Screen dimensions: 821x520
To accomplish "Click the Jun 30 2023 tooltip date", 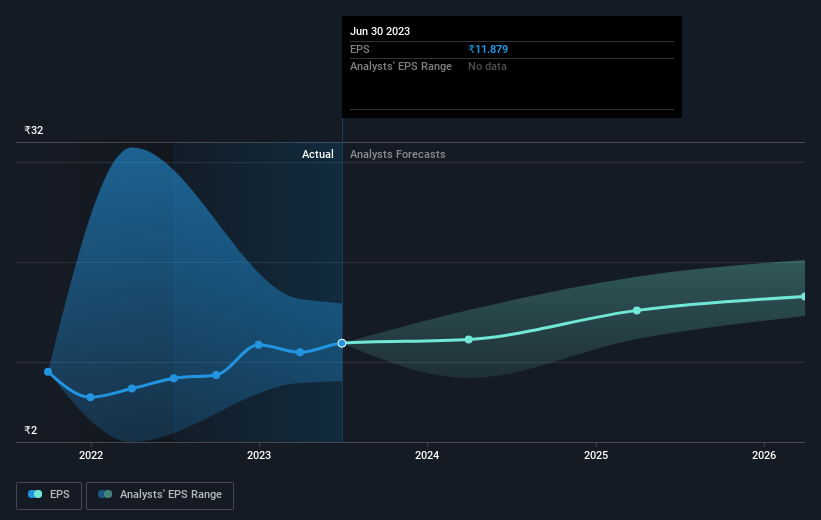I will tap(380, 31).
